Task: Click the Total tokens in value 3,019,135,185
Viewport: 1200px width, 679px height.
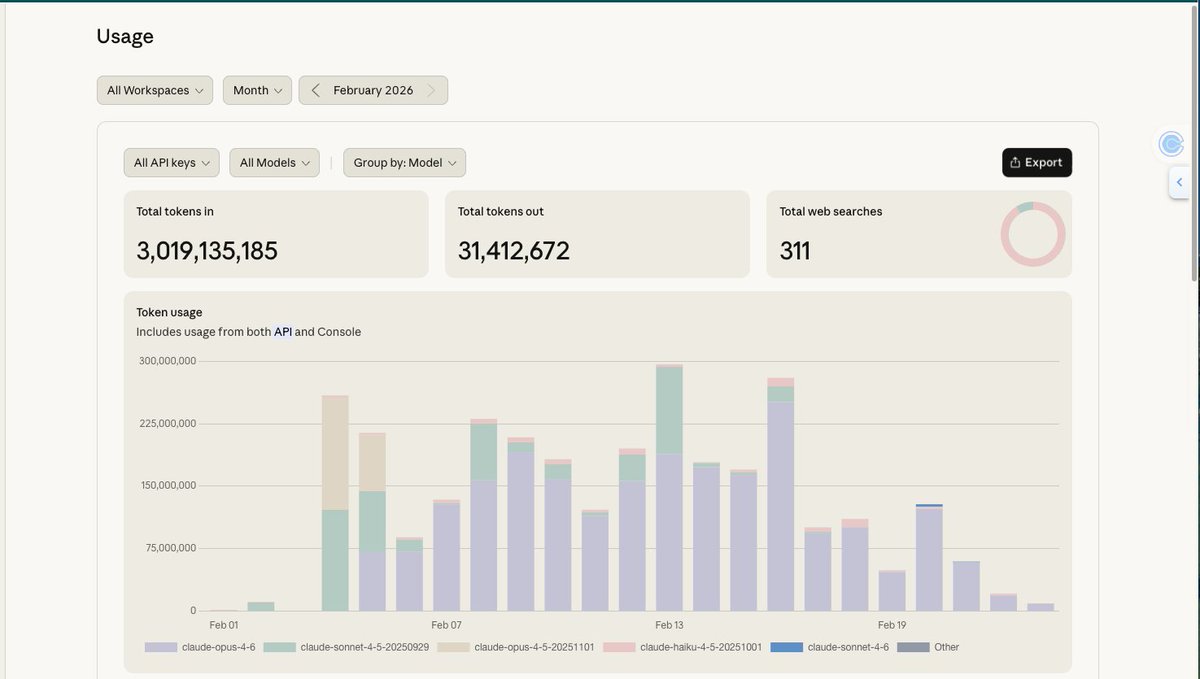Action: [207, 251]
